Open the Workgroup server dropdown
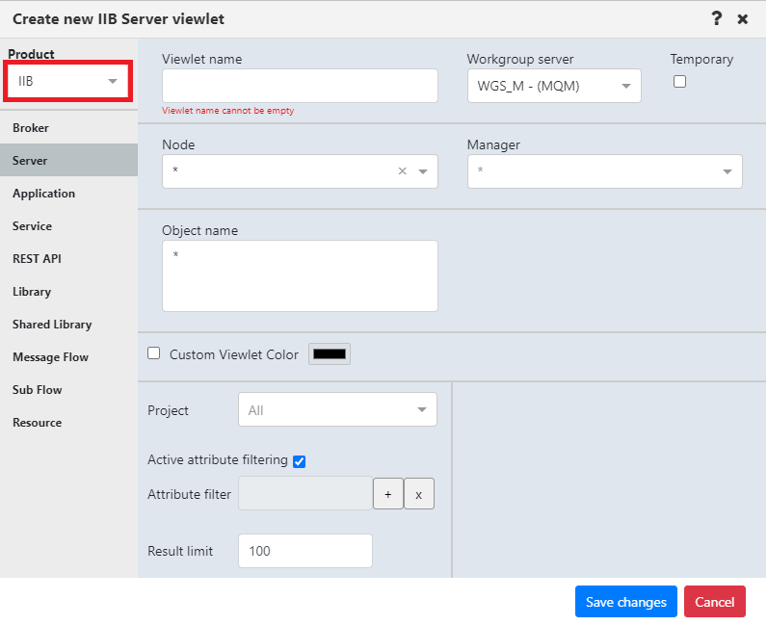This screenshot has width=766, height=624. pos(554,86)
